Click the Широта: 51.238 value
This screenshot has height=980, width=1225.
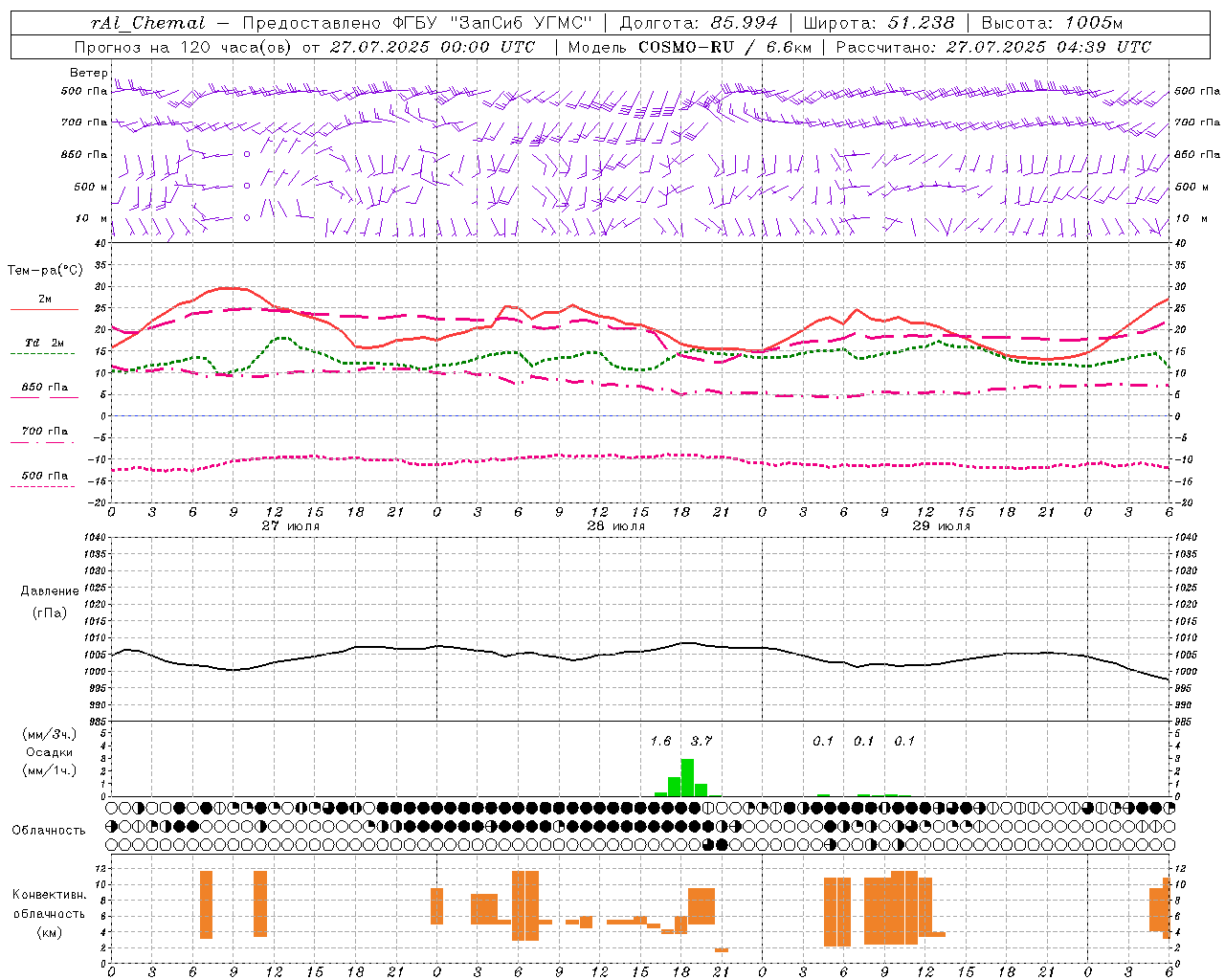coord(879,23)
